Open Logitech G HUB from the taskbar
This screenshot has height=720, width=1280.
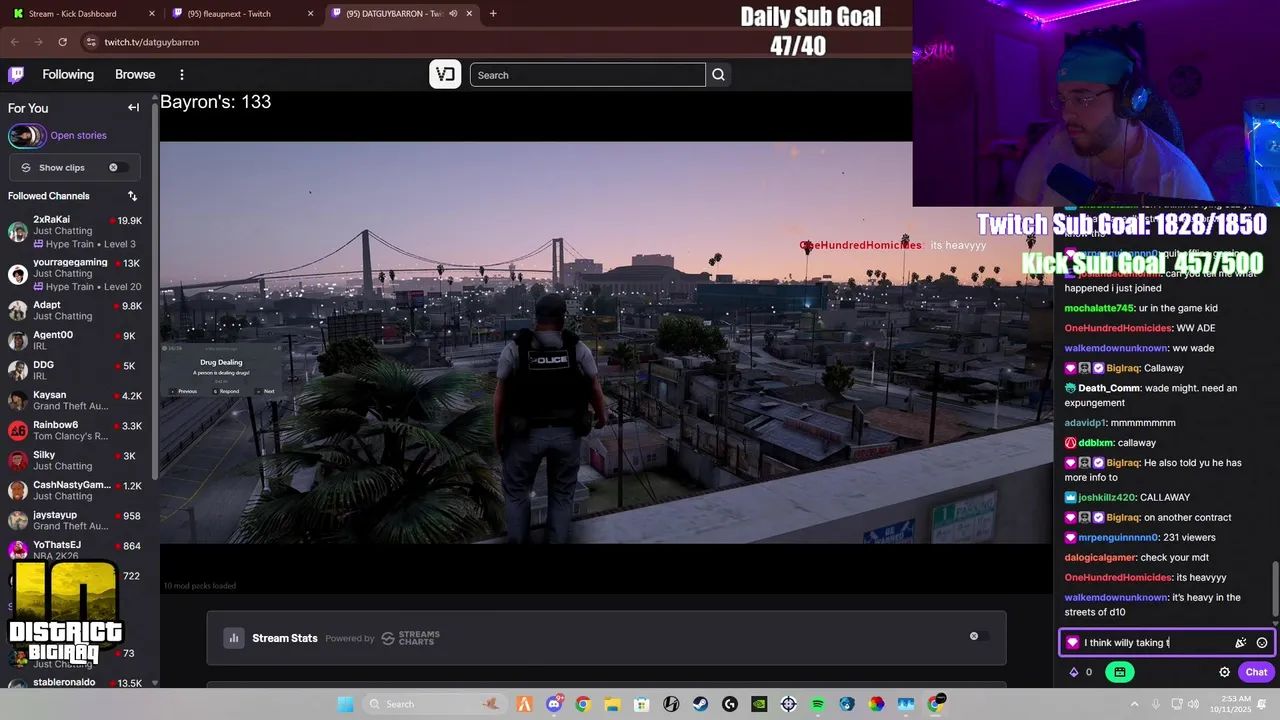pos(729,704)
